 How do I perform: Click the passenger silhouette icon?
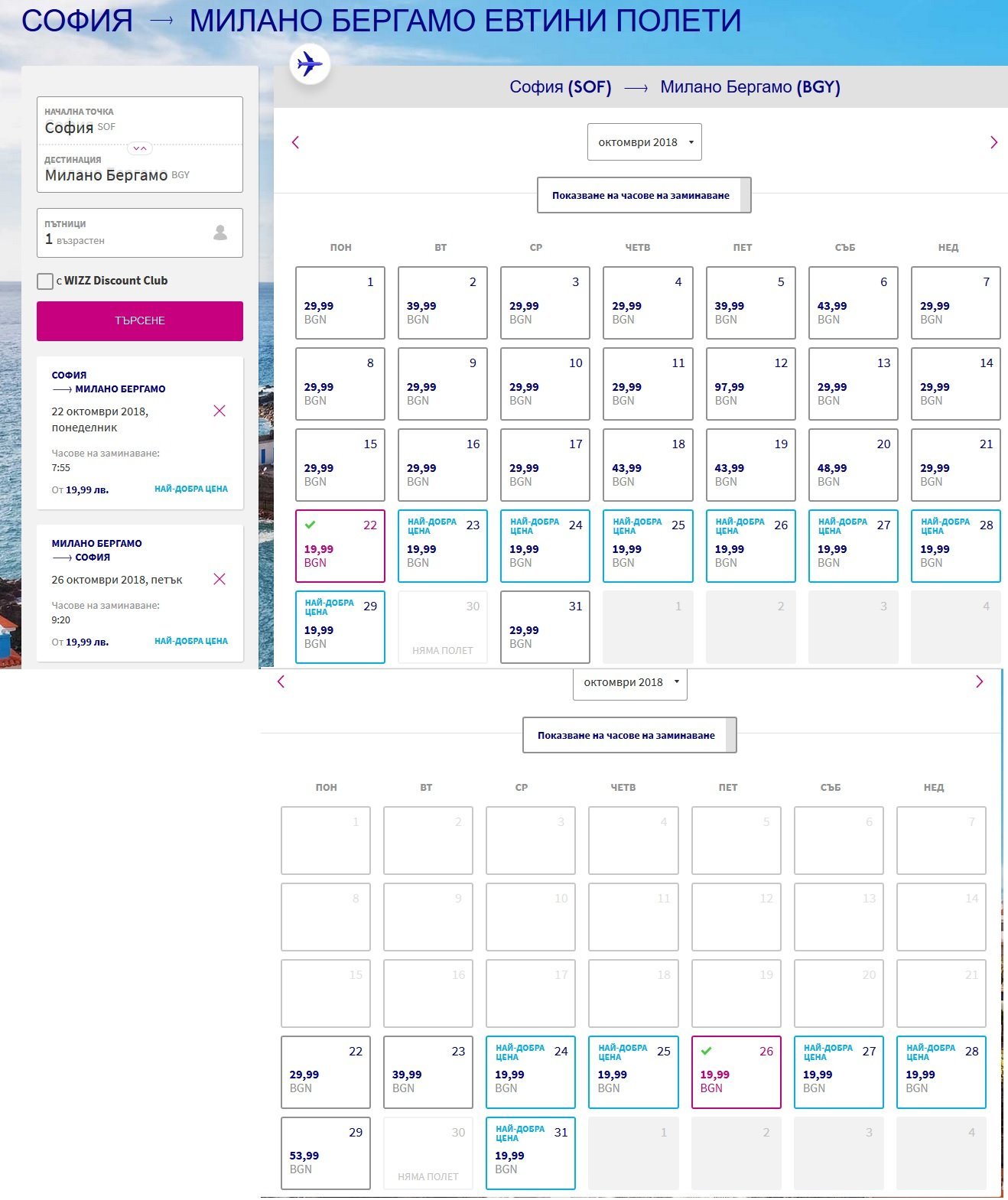click(x=220, y=233)
